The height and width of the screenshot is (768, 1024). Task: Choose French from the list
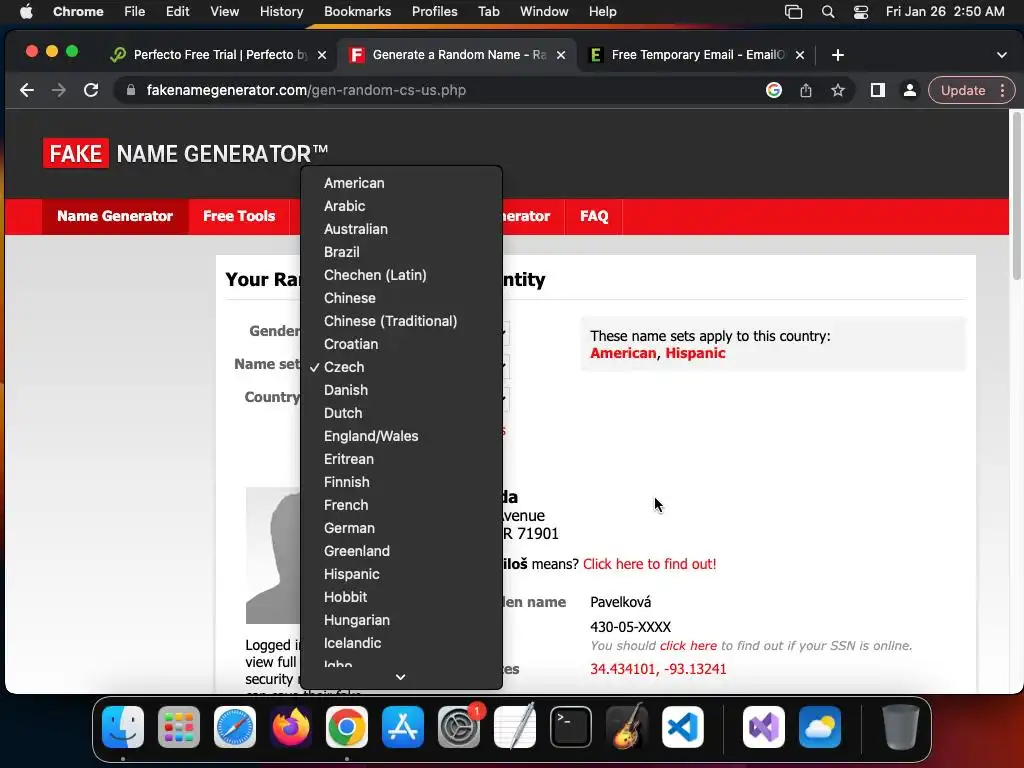click(x=401, y=505)
